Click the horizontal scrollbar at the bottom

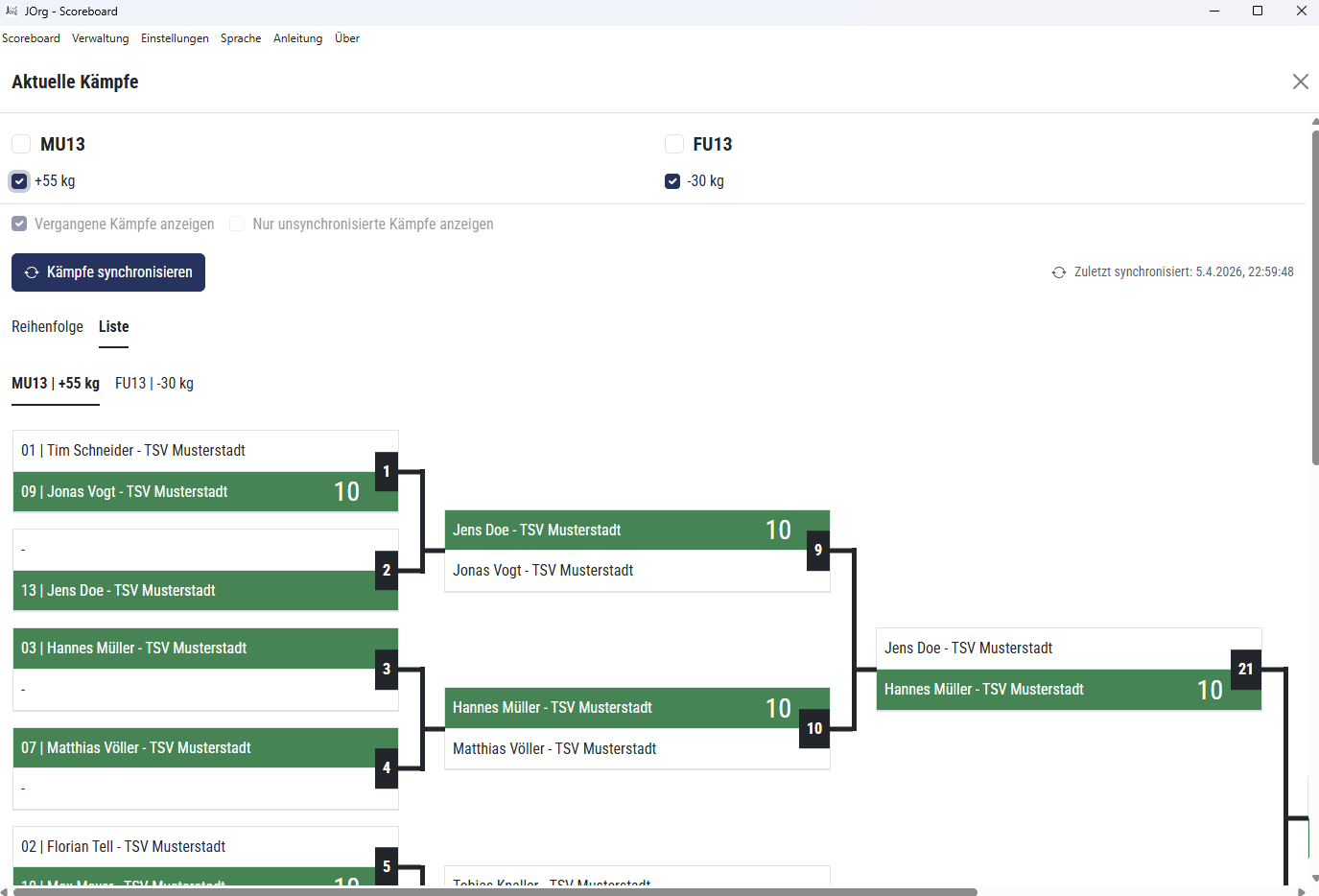(494, 891)
